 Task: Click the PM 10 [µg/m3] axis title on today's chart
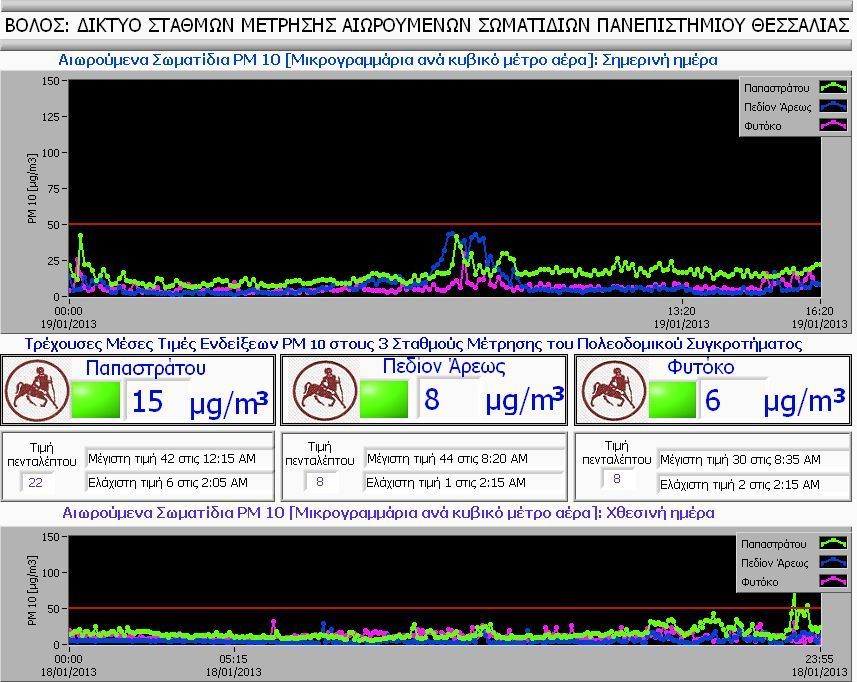coord(32,189)
